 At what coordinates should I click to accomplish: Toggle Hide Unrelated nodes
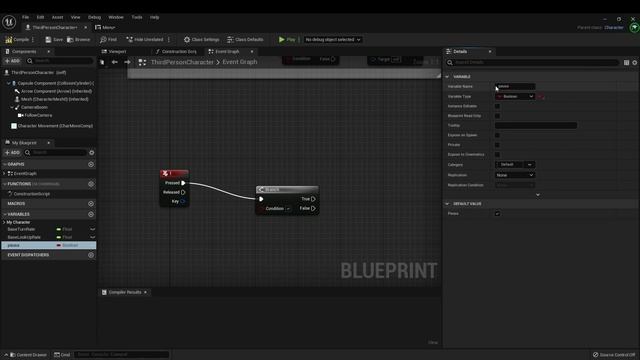coord(145,40)
